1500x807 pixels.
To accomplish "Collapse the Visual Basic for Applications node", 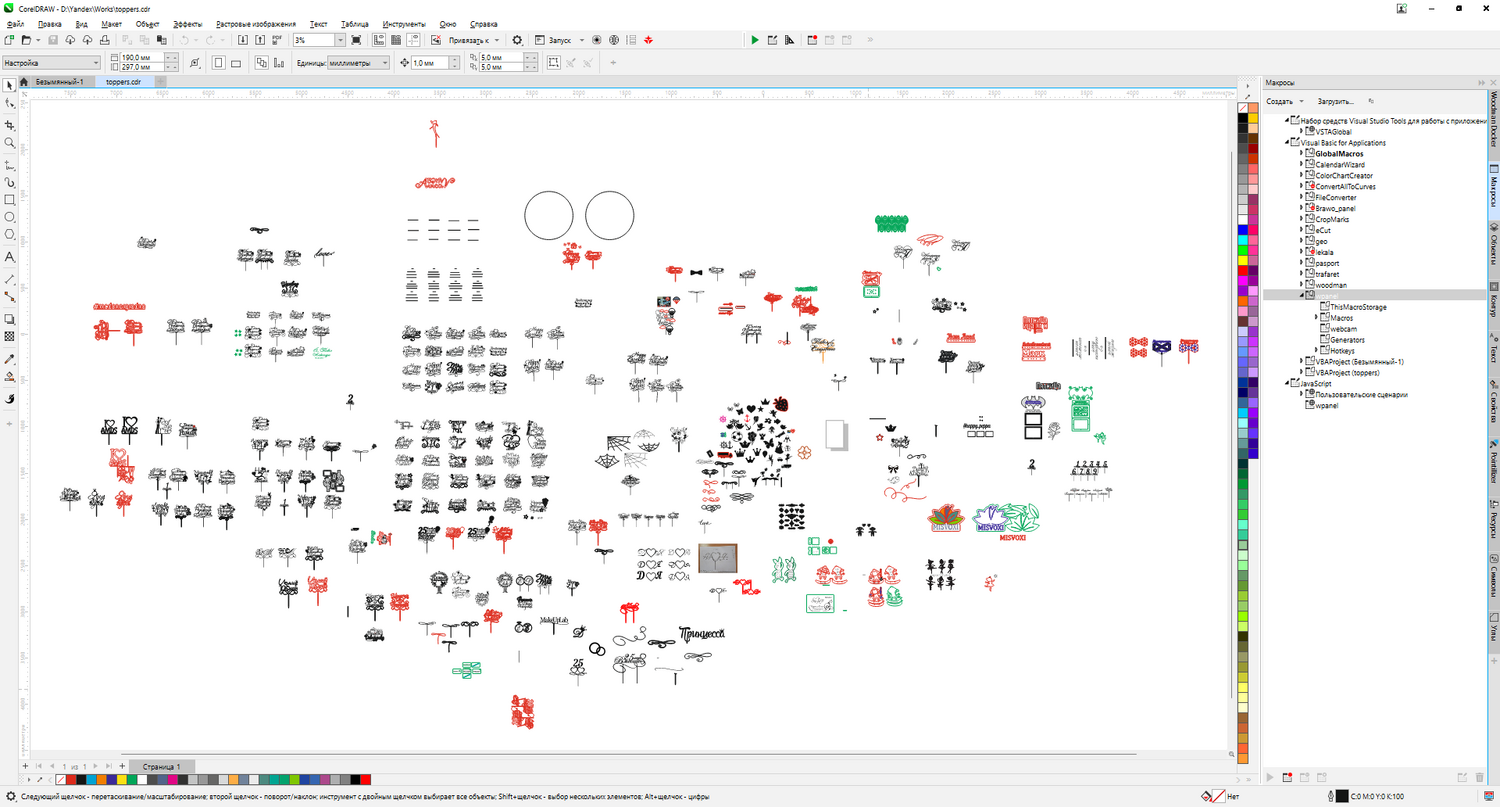I will tap(1285, 143).
